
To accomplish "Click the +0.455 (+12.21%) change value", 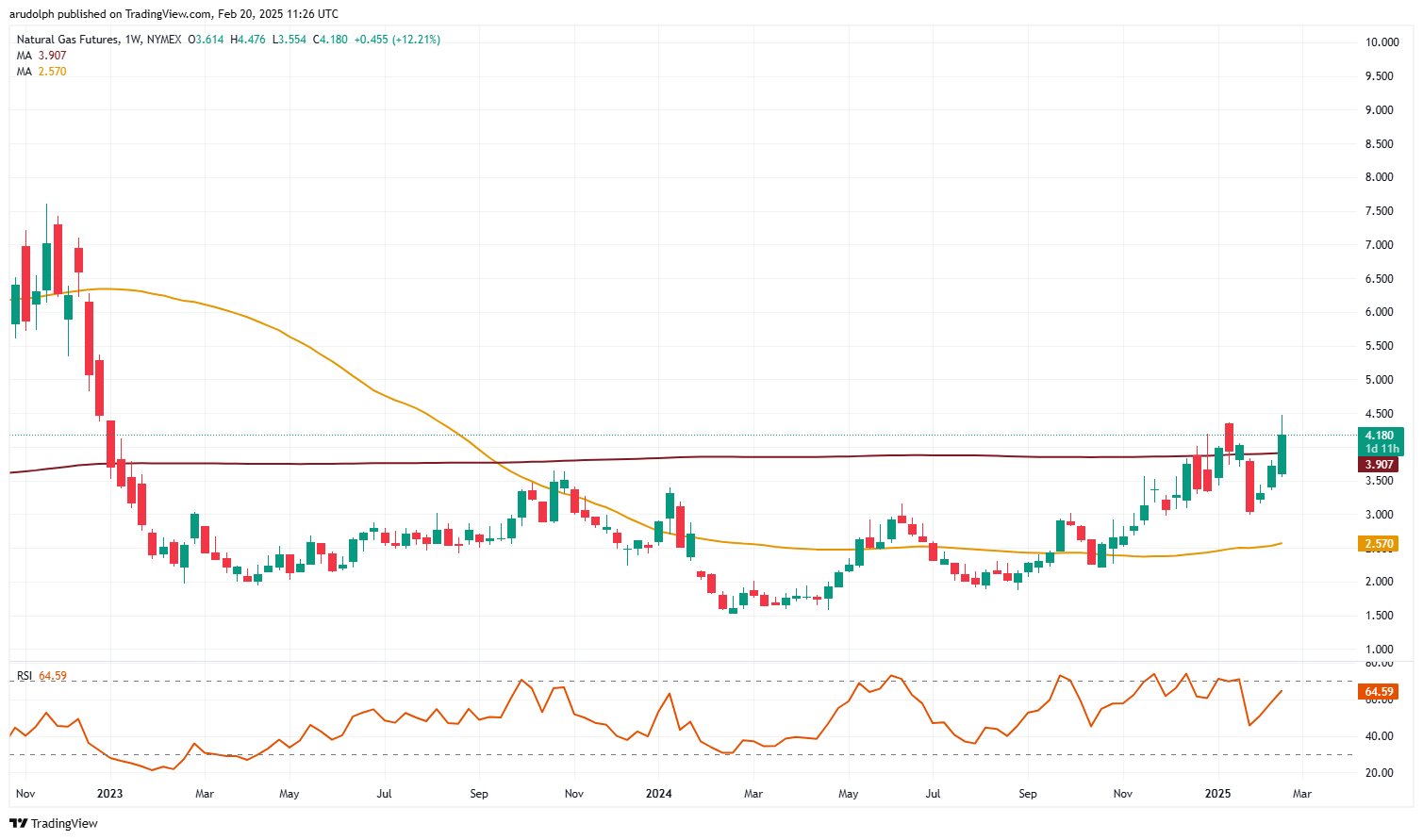I will [397, 40].
